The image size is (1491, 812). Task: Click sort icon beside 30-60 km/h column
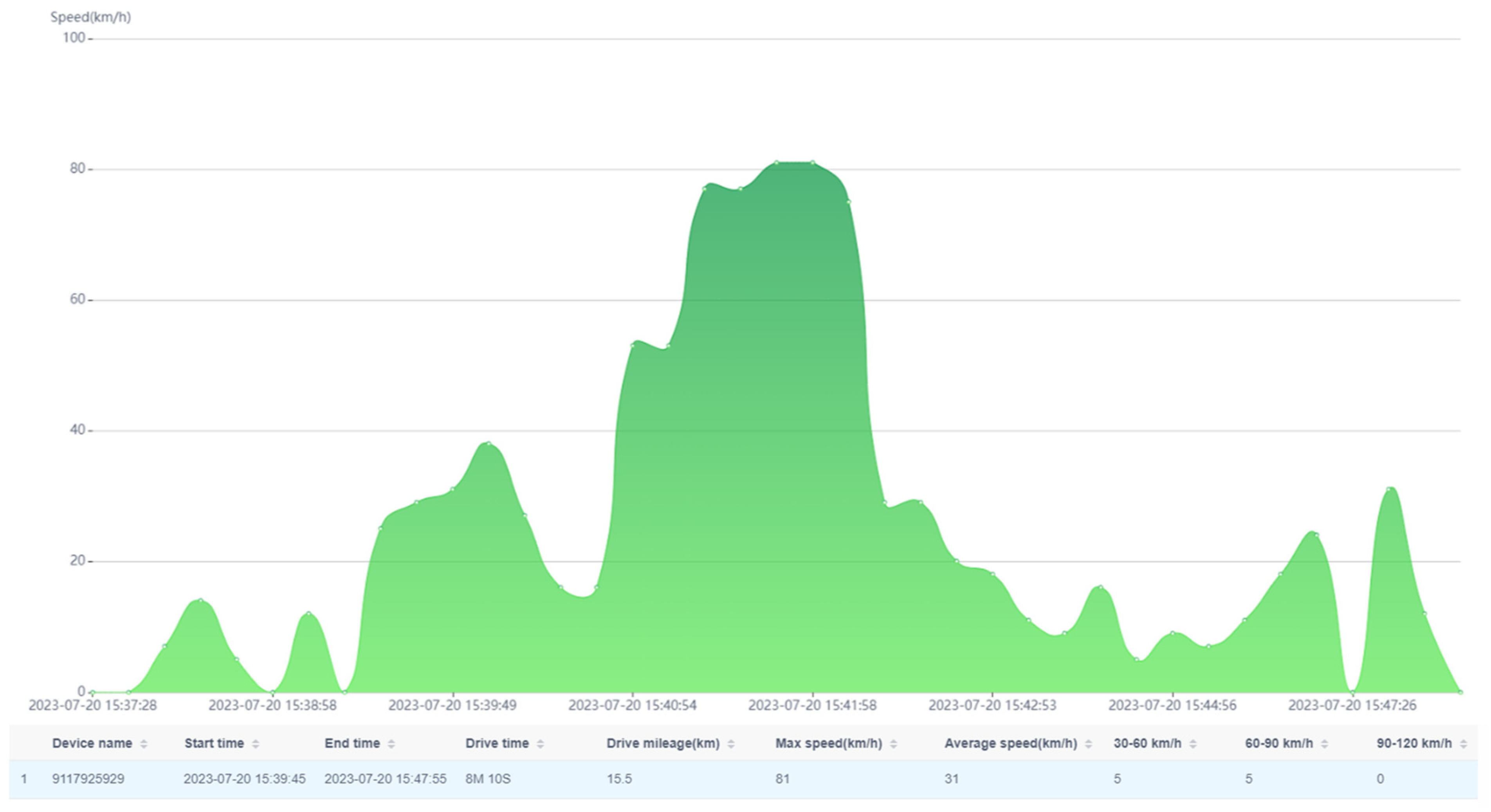coord(1193,744)
